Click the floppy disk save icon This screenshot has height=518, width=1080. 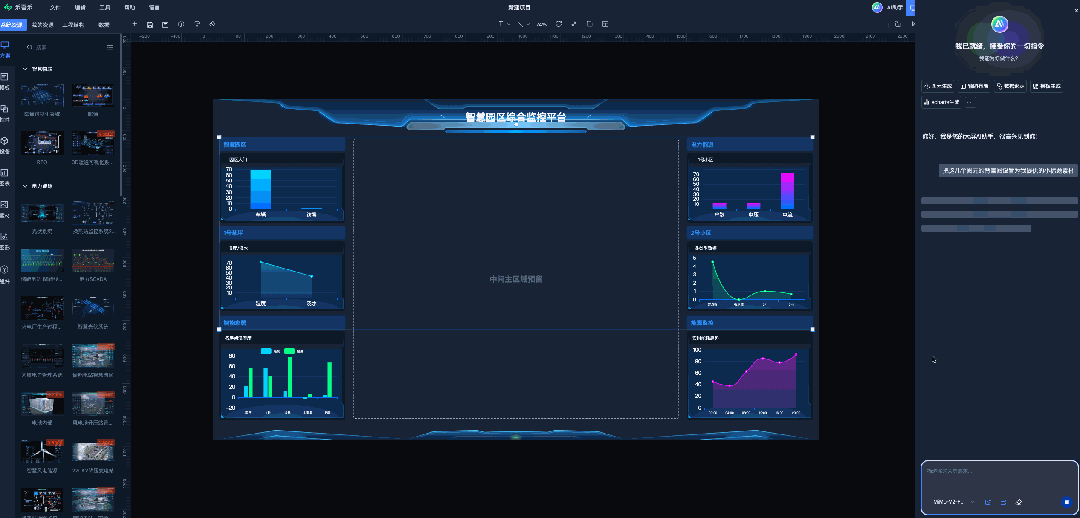coord(150,24)
